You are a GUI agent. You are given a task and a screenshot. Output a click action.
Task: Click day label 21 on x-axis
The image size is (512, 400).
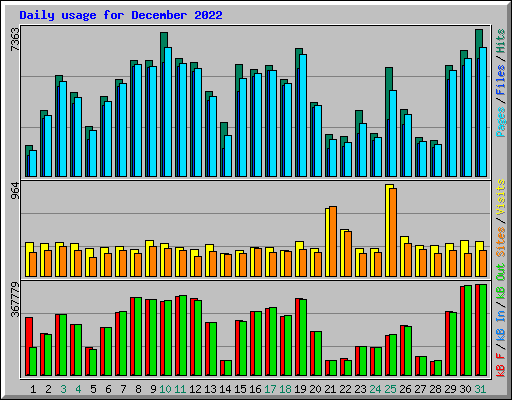coord(330,389)
